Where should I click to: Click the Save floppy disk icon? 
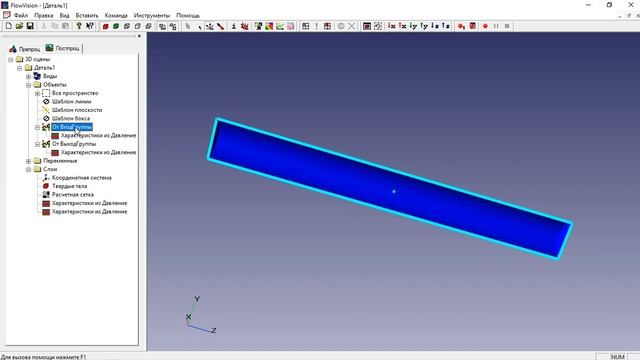[30, 26]
